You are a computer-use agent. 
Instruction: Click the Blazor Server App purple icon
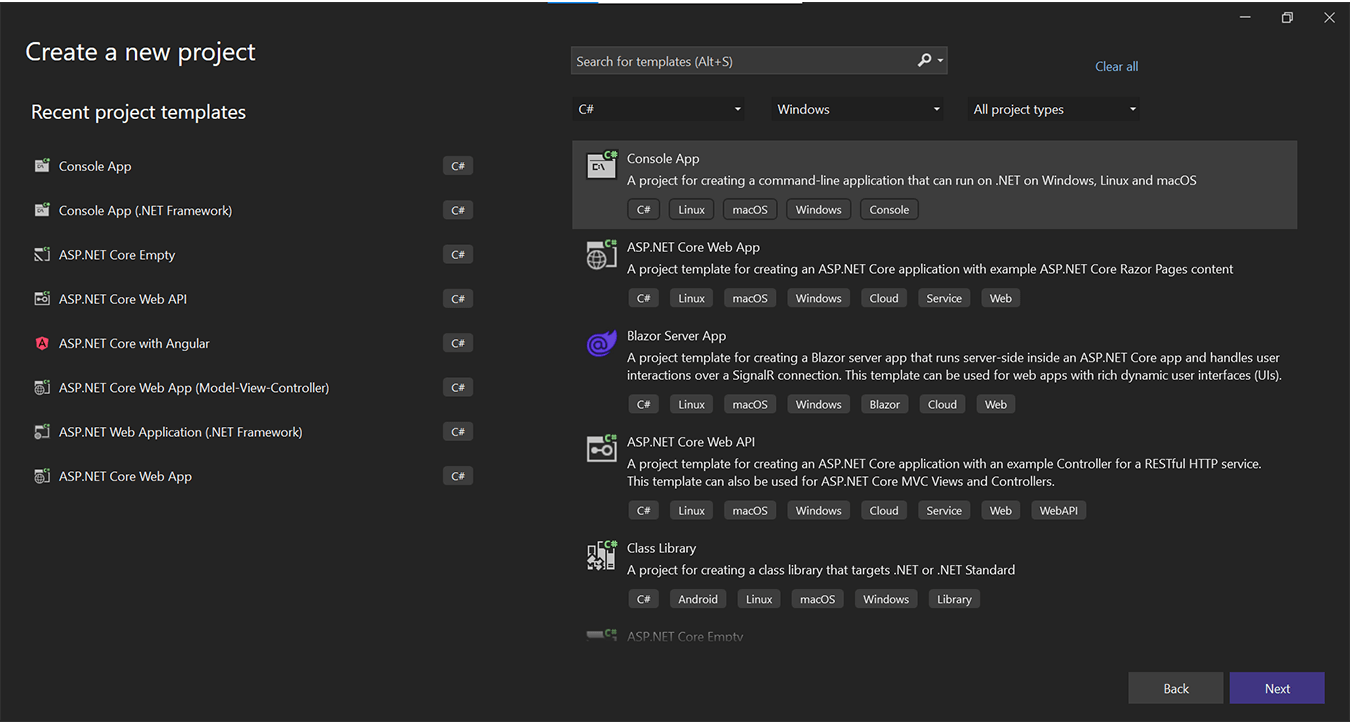(x=602, y=343)
